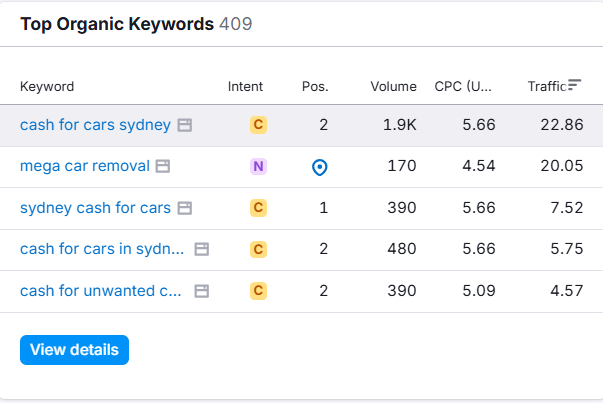Open the mega car removal keyword link

(x=85, y=166)
